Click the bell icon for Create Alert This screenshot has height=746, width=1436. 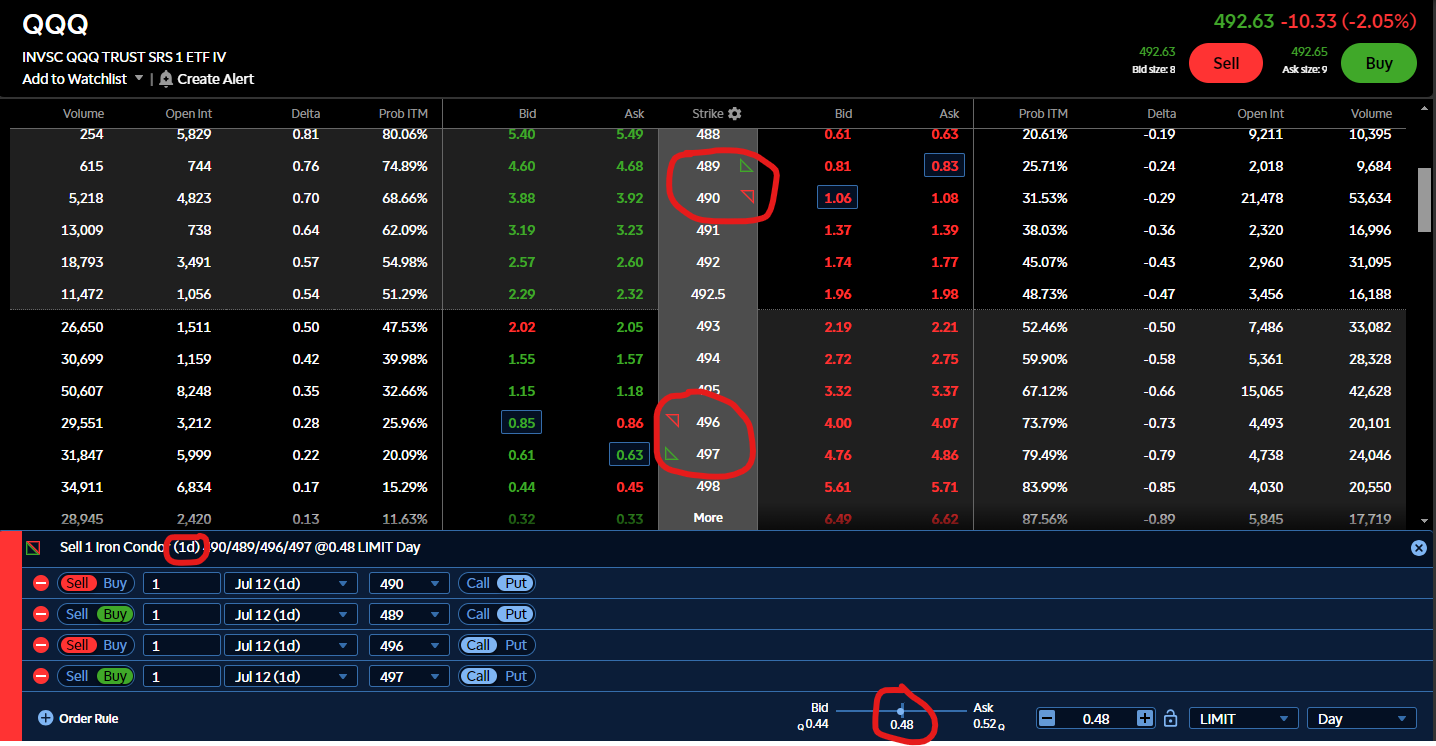(165, 78)
